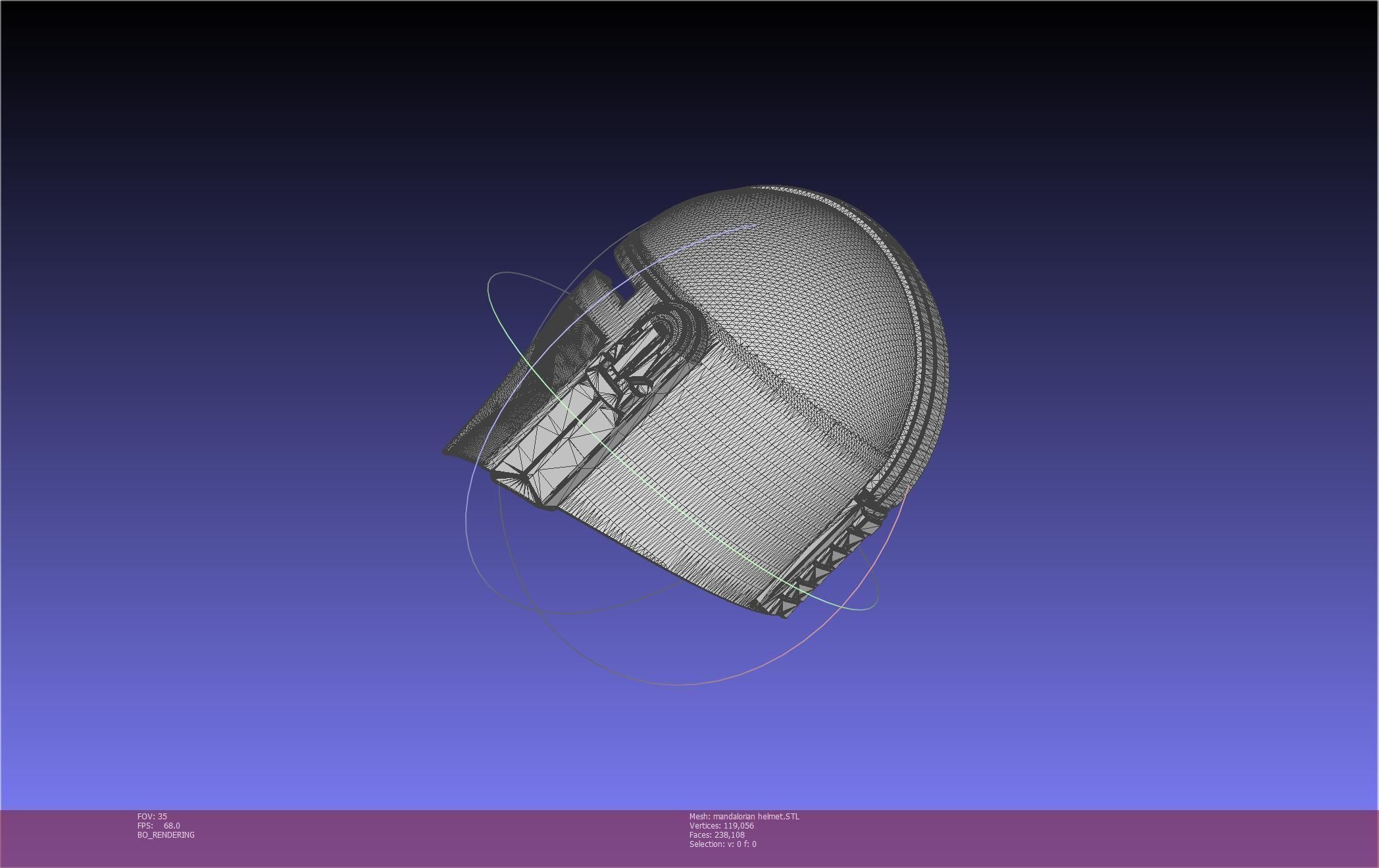Screen dimensions: 1379x868
Task: Click the 'FPS: 68.0' readout
Action: (159, 825)
